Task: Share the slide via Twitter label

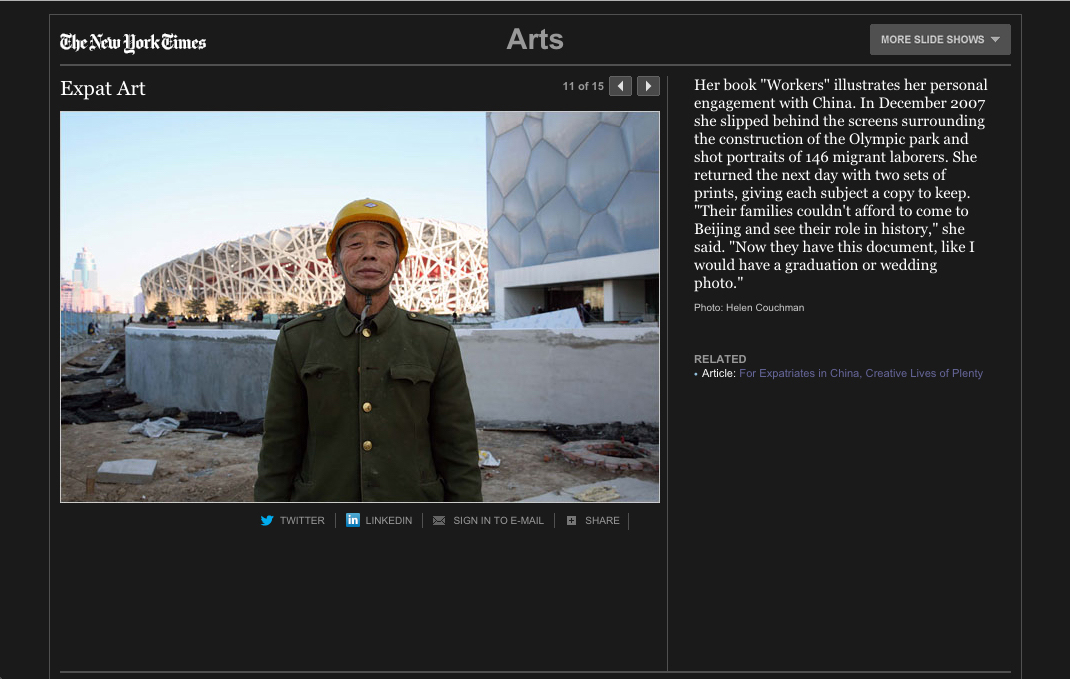Action: (x=302, y=520)
